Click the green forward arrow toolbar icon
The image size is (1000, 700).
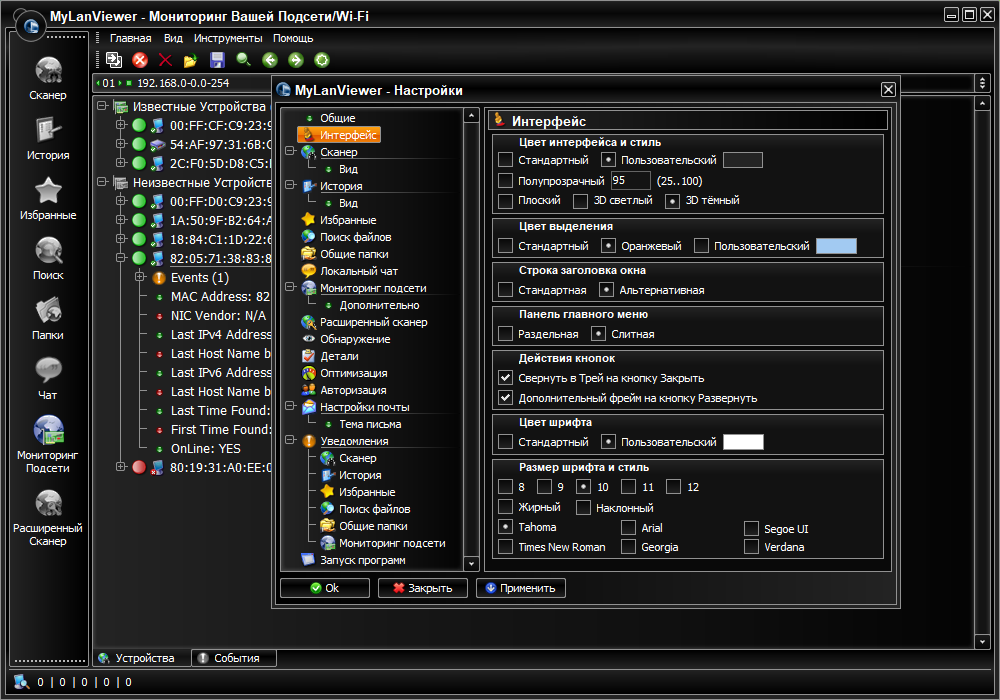point(295,60)
